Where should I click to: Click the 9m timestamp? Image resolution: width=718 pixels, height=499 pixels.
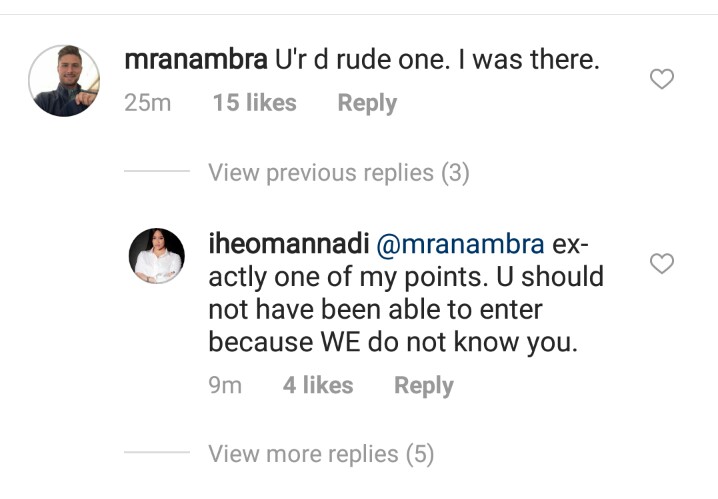225,386
